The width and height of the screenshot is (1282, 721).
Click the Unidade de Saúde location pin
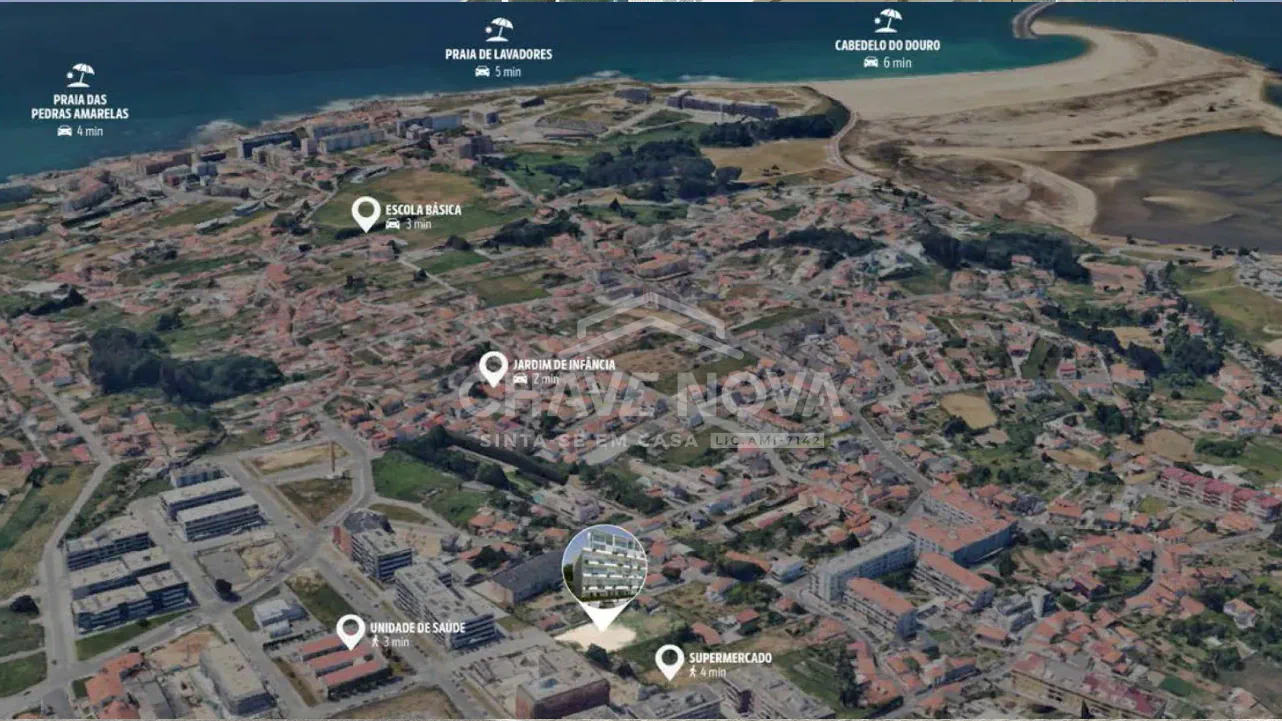[x=350, y=631]
